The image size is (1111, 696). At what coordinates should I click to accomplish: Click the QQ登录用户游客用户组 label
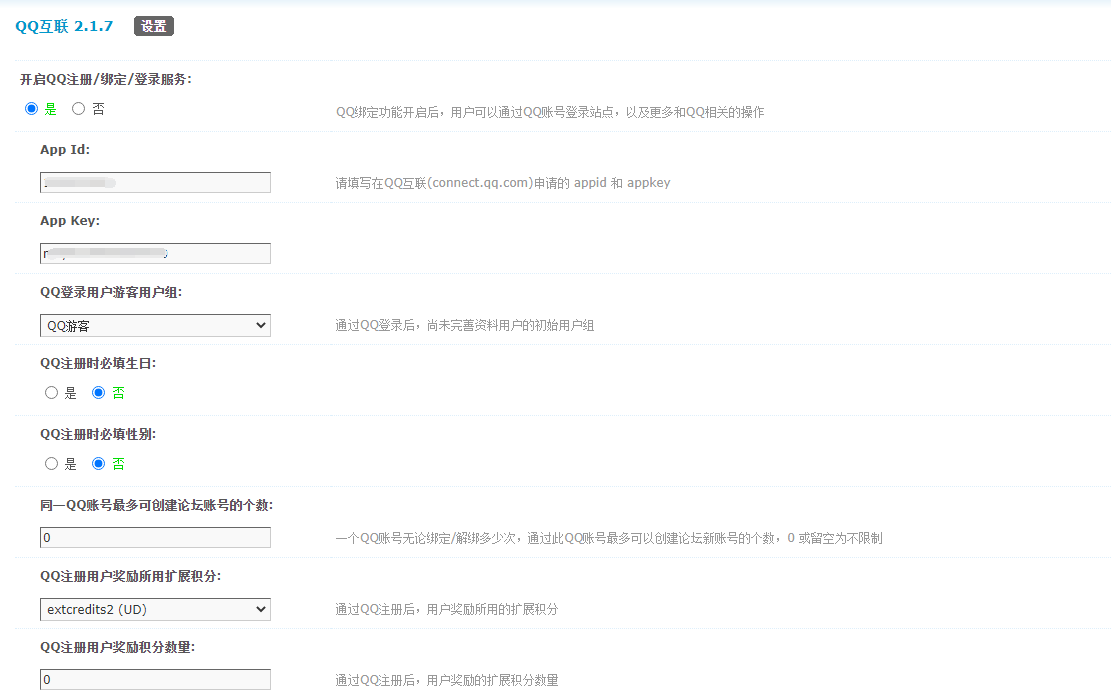pyautogui.click(x=111, y=292)
